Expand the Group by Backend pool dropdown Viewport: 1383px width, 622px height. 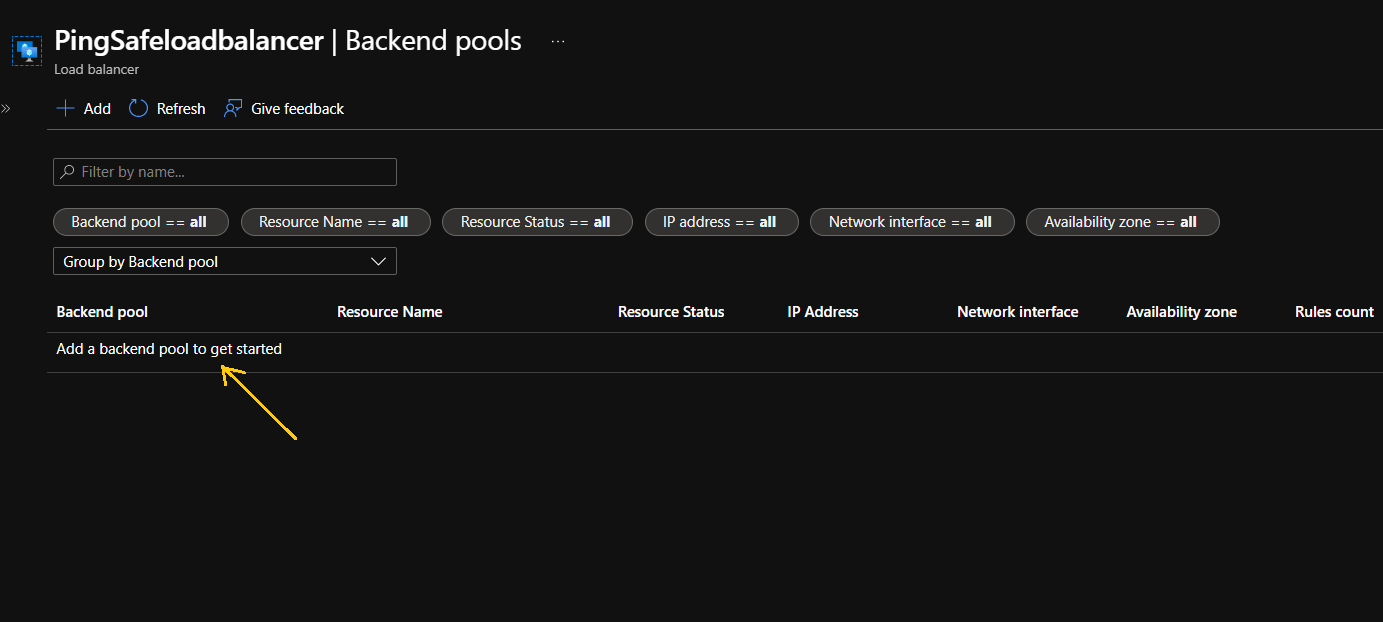pyautogui.click(x=225, y=262)
